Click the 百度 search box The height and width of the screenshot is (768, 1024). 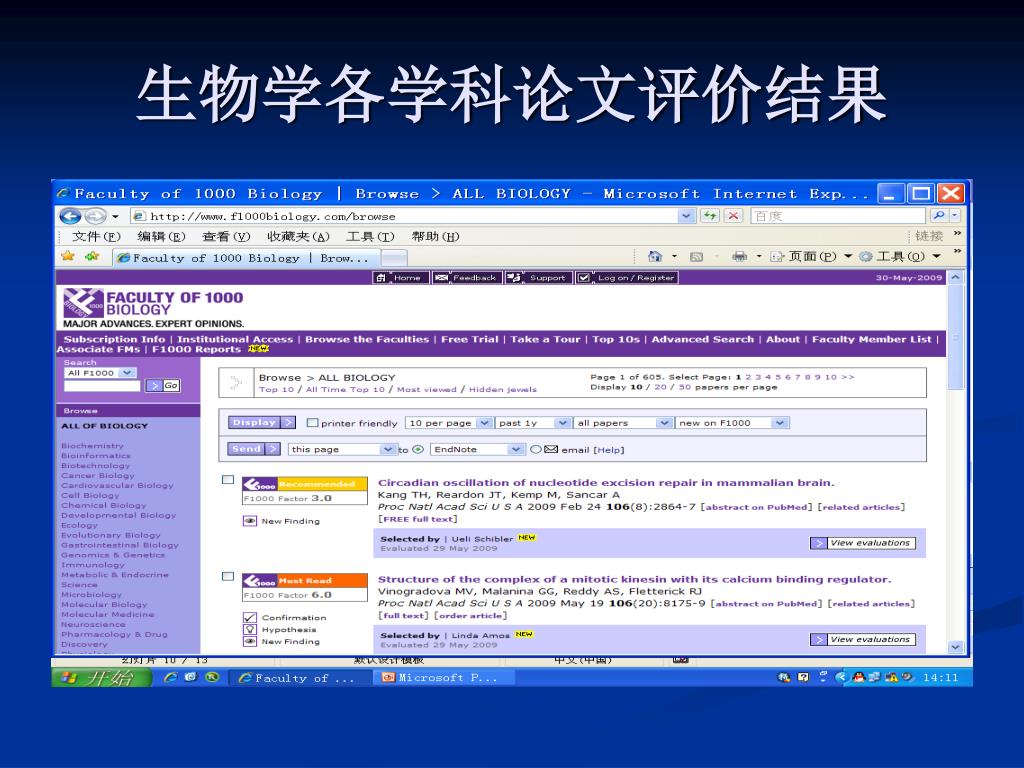tap(839, 216)
